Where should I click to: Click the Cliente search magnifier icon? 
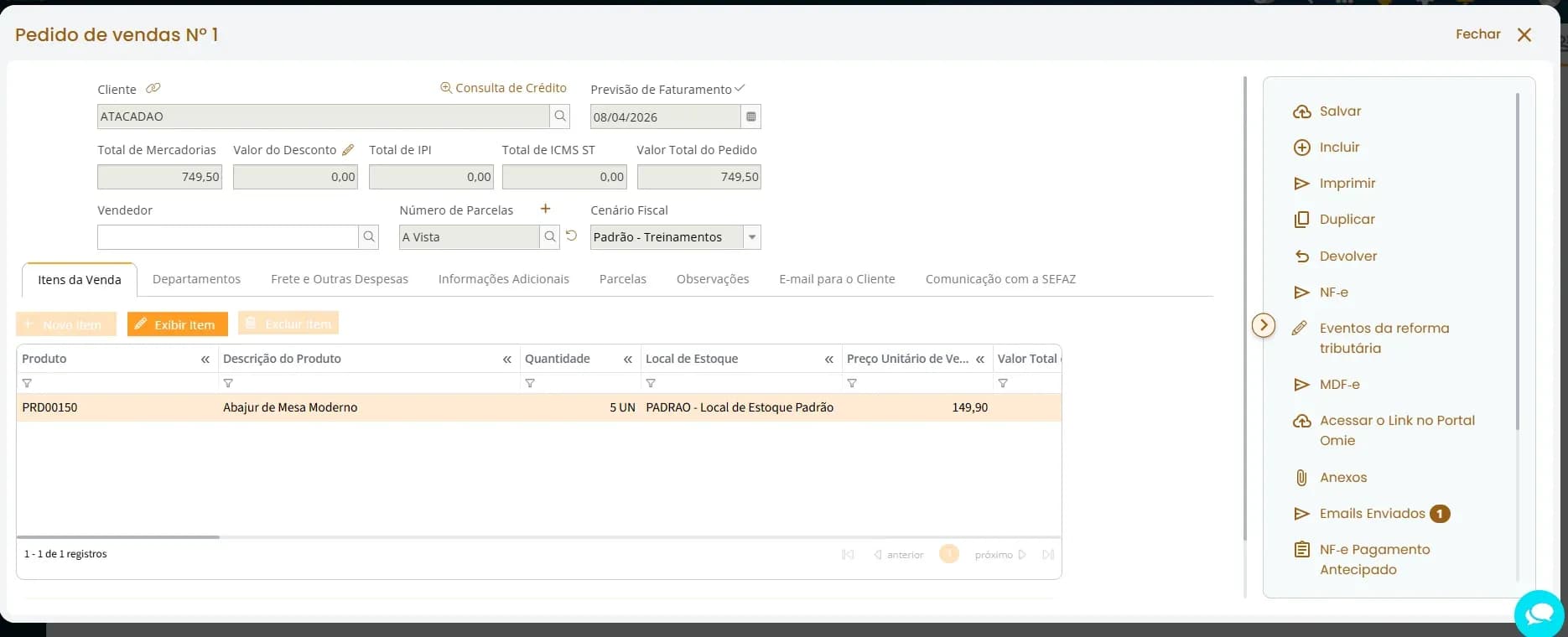(560, 117)
